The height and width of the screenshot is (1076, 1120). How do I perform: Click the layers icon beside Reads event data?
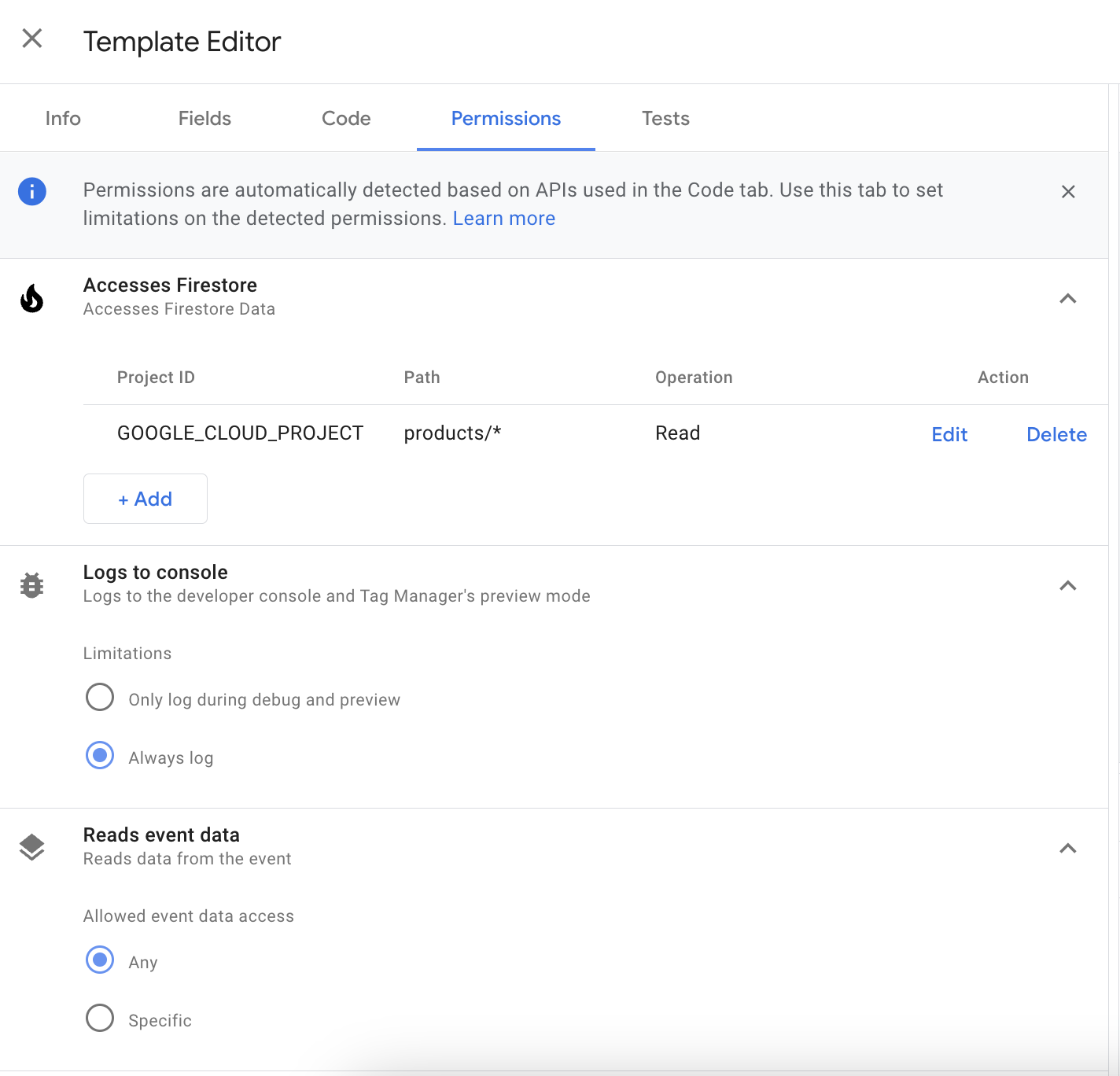[x=32, y=848]
